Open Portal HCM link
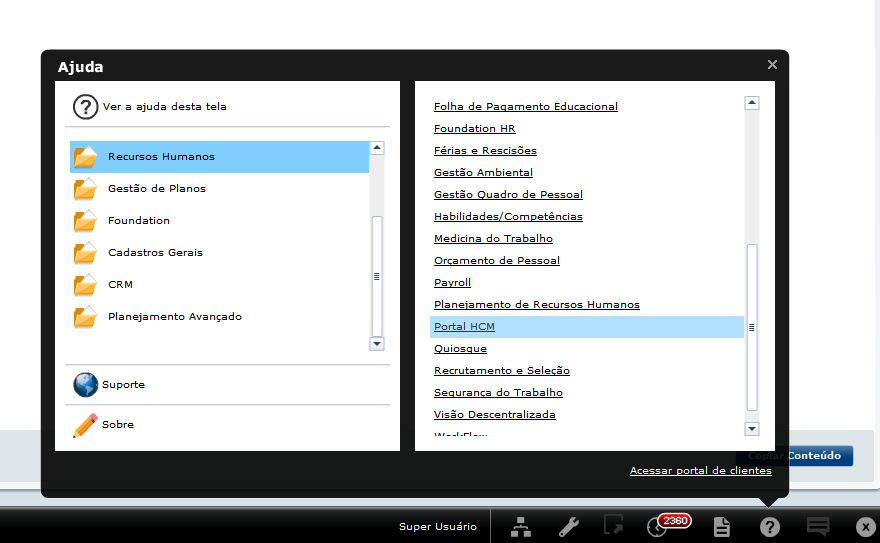The width and height of the screenshot is (880, 543). coord(464,326)
